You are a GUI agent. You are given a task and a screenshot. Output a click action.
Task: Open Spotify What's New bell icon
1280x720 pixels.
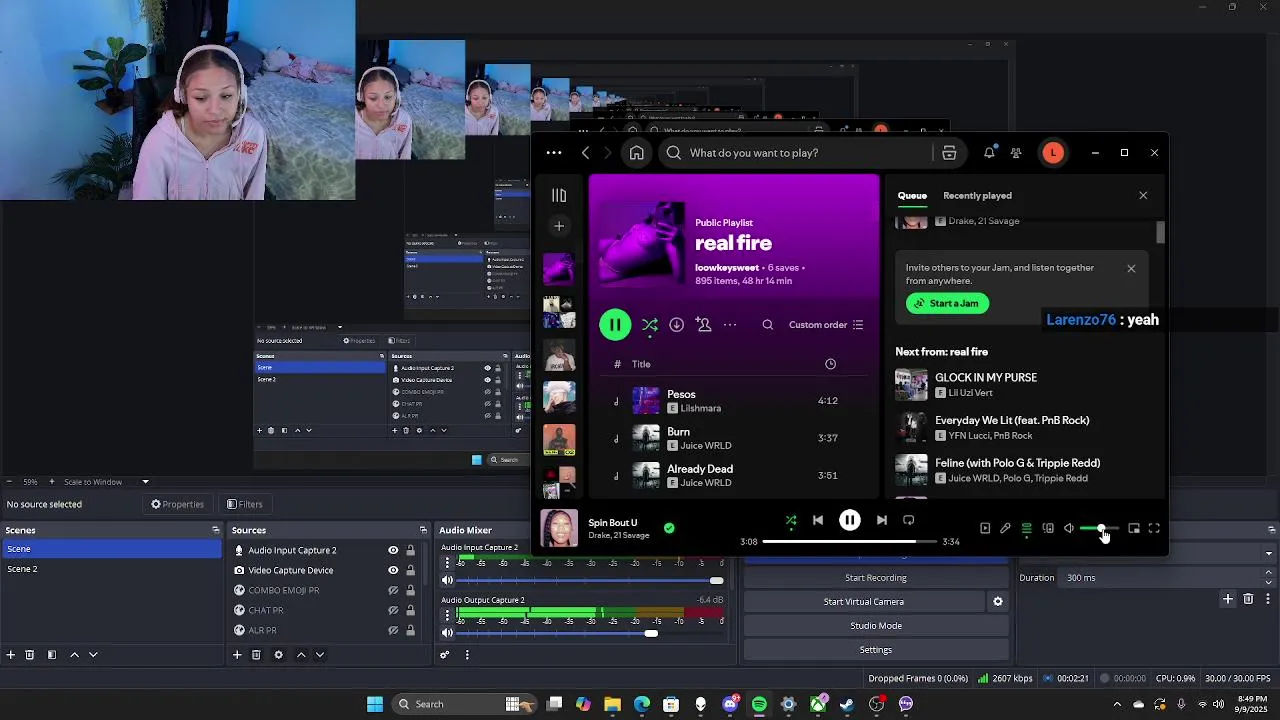tap(989, 153)
